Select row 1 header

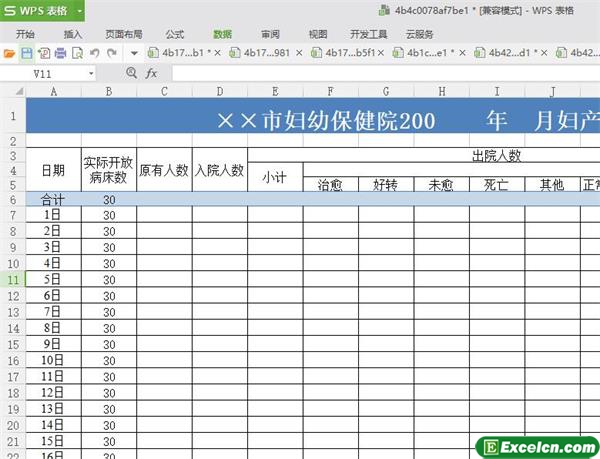(13, 116)
